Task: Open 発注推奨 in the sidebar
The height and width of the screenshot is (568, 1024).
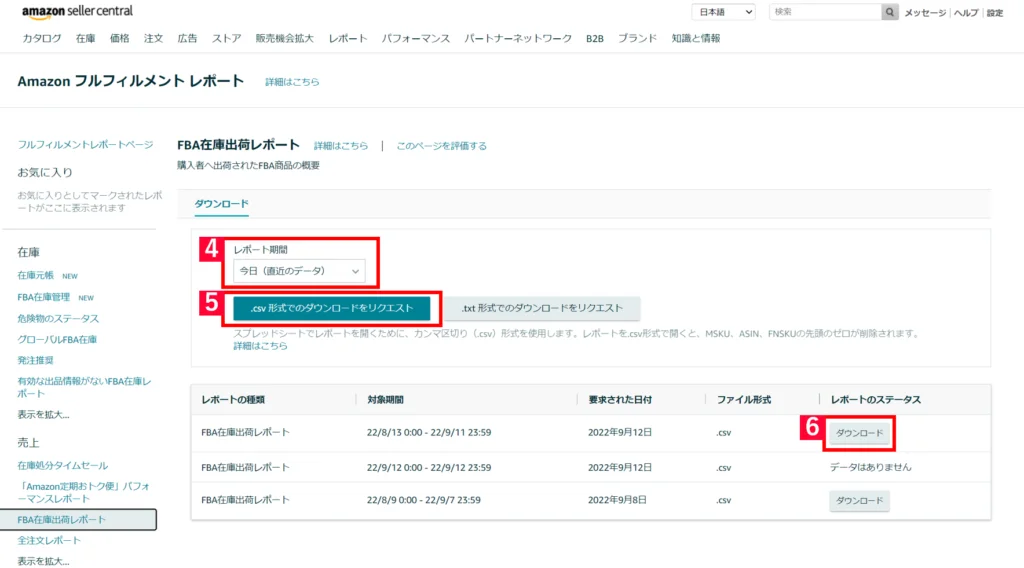Action: (36, 360)
